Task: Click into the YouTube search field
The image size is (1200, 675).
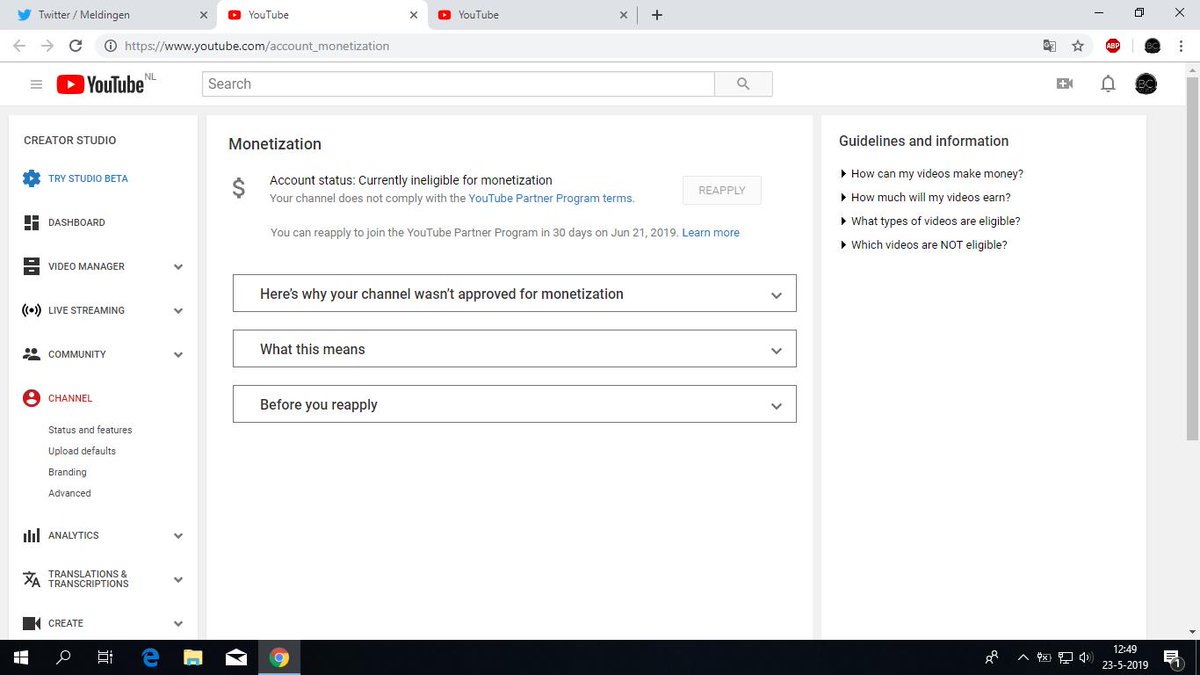Action: point(458,84)
